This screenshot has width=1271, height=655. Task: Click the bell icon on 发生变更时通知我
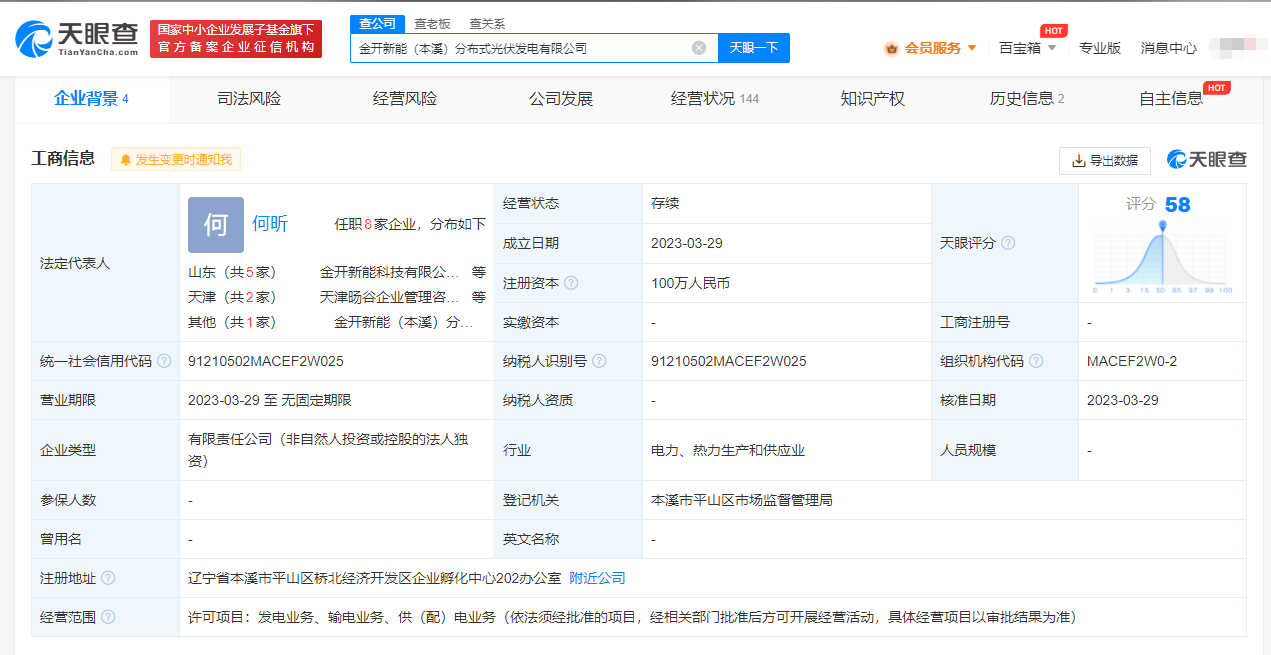click(x=126, y=160)
